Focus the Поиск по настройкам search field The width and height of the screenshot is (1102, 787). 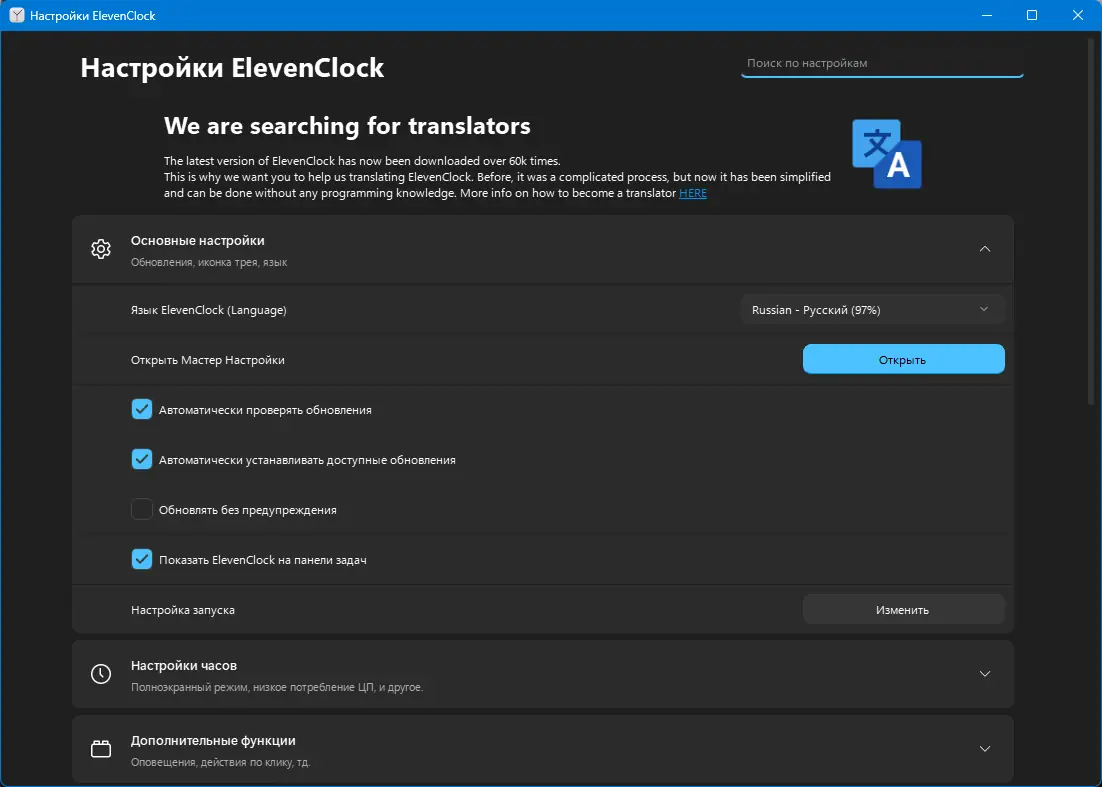coord(882,63)
